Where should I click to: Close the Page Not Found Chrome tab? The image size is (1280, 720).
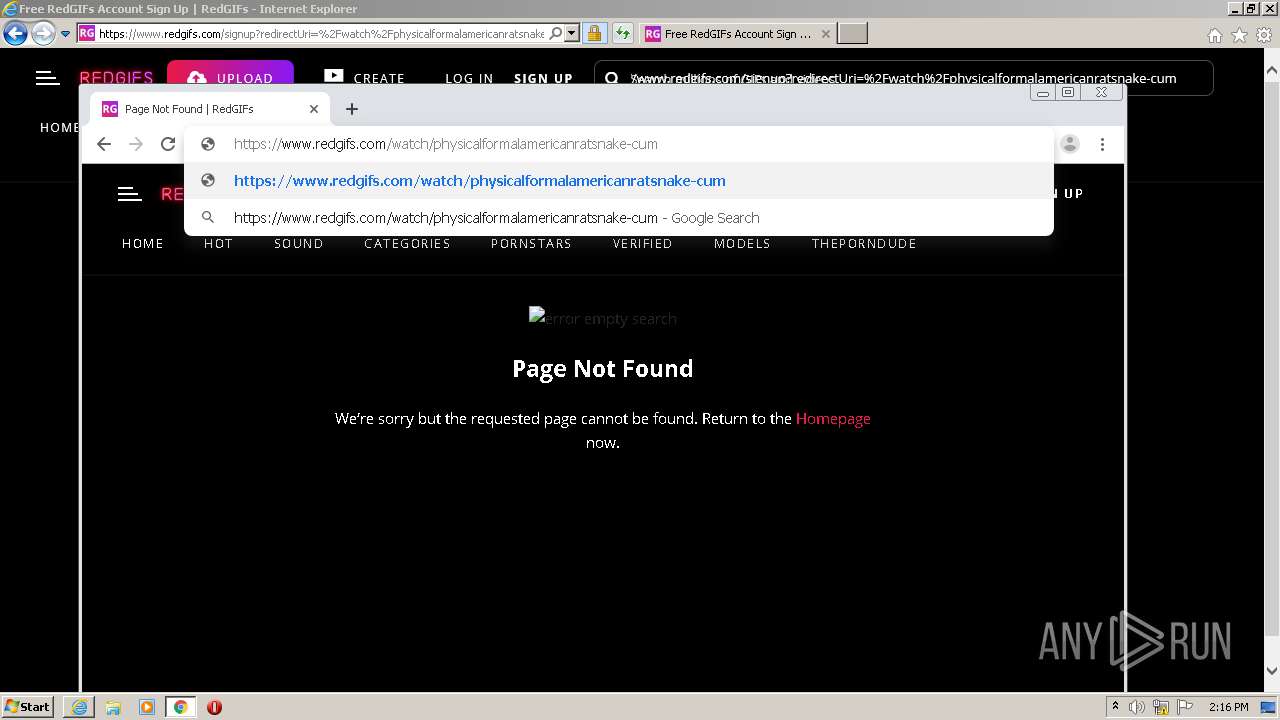(314, 108)
